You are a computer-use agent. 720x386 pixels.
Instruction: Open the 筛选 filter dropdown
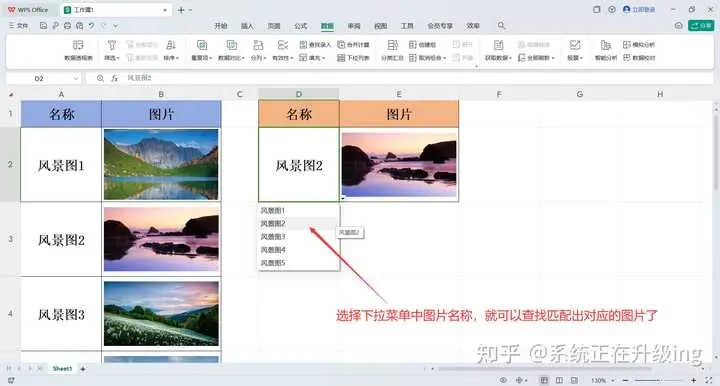point(112,50)
